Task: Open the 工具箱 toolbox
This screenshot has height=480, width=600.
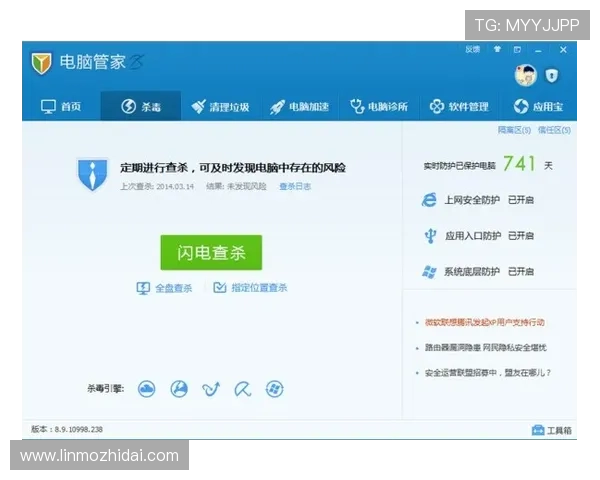Action: pyautogui.click(x=552, y=430)
